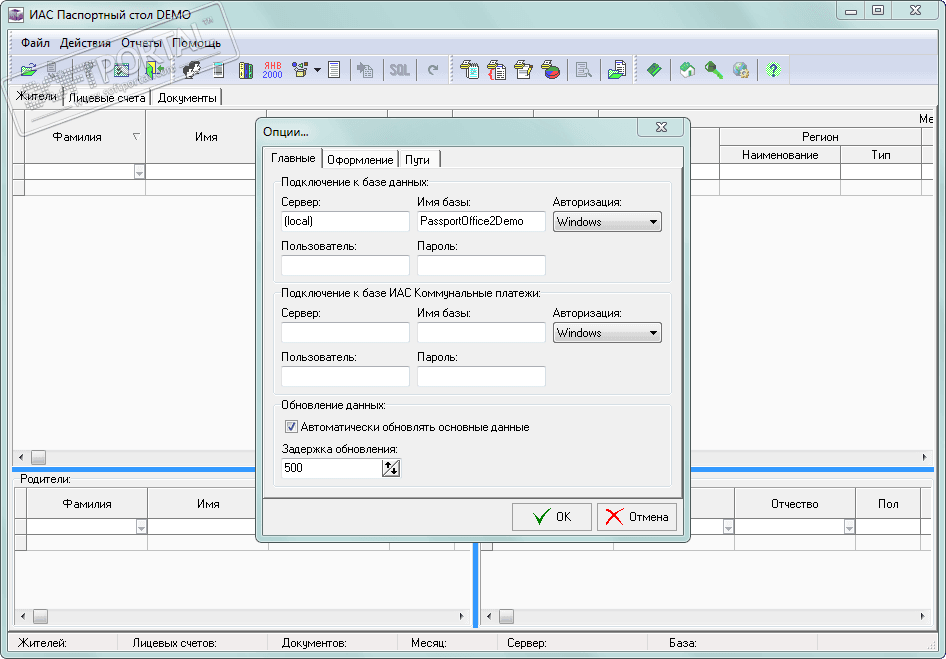Open the residents person-figure toolbar icon

click(x=191, y=70)
